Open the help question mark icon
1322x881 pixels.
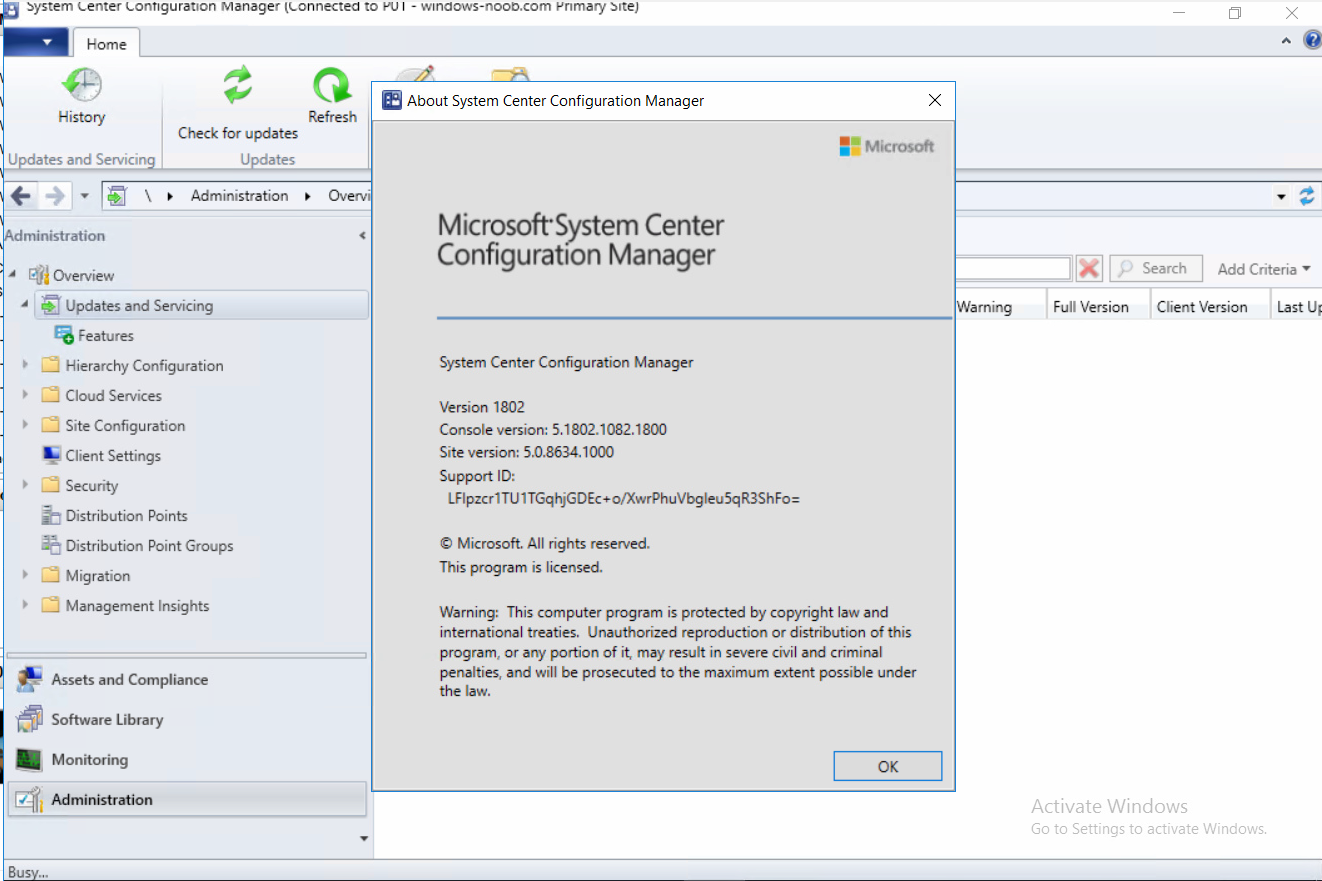click(x=1313, y=41)
